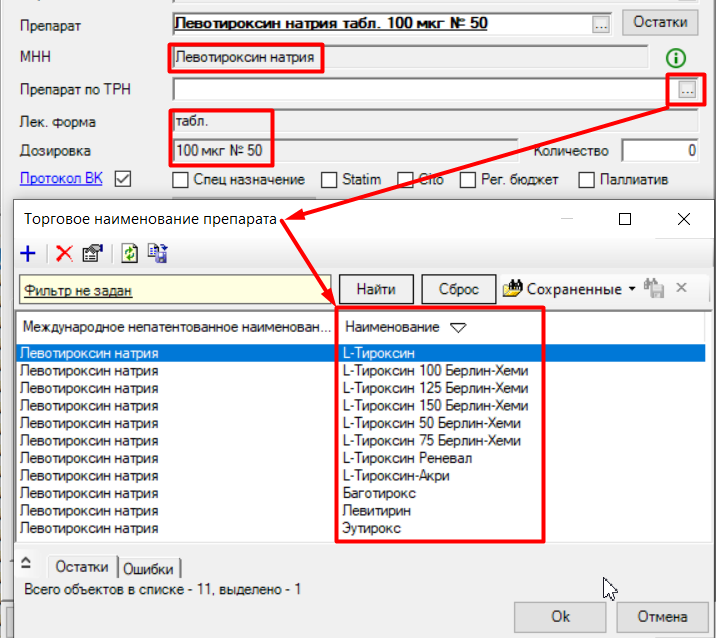Image resolution: width=716 pixels, height=638 pixels.
Task: Click the Остатки button near Препарат
Action: pyautogui.click(x=660, y=22)
